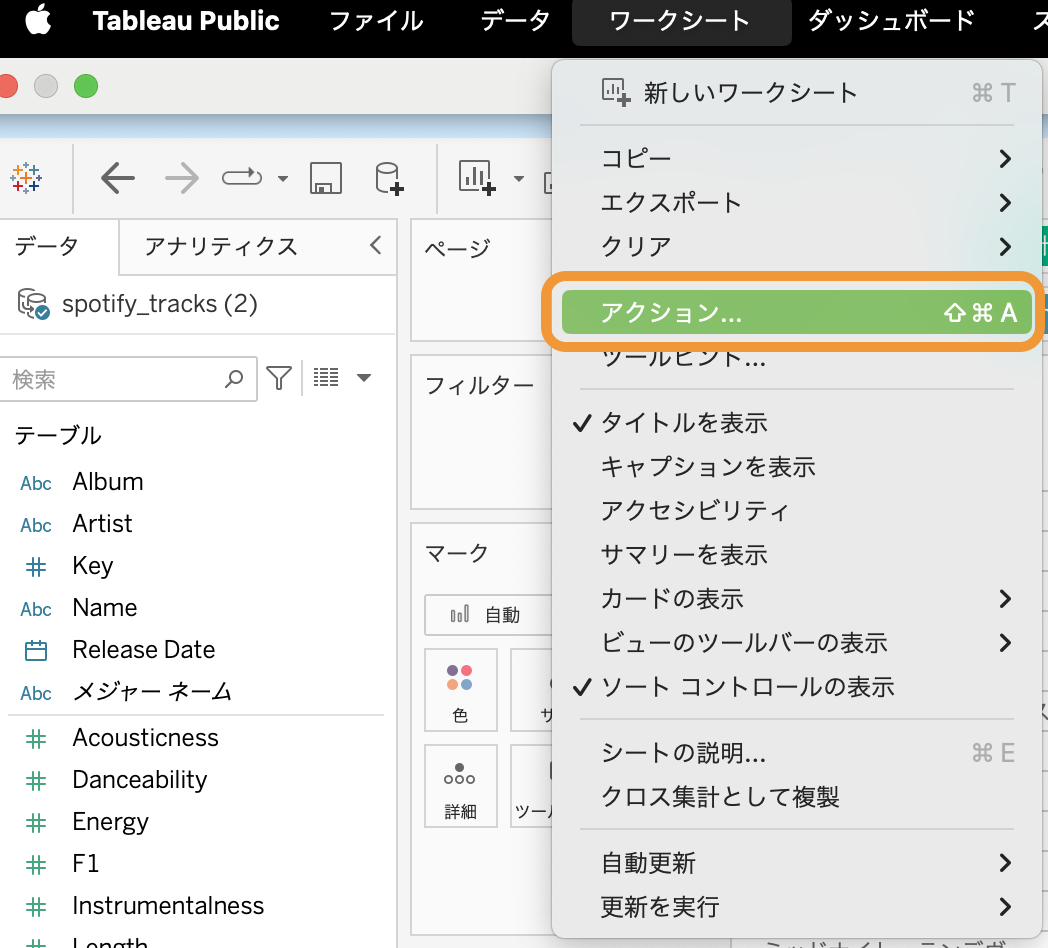Switch to the アナリティクス tab
This screenshot has height=948, width=1048.
pyautogui.click(x=221, y=247)
